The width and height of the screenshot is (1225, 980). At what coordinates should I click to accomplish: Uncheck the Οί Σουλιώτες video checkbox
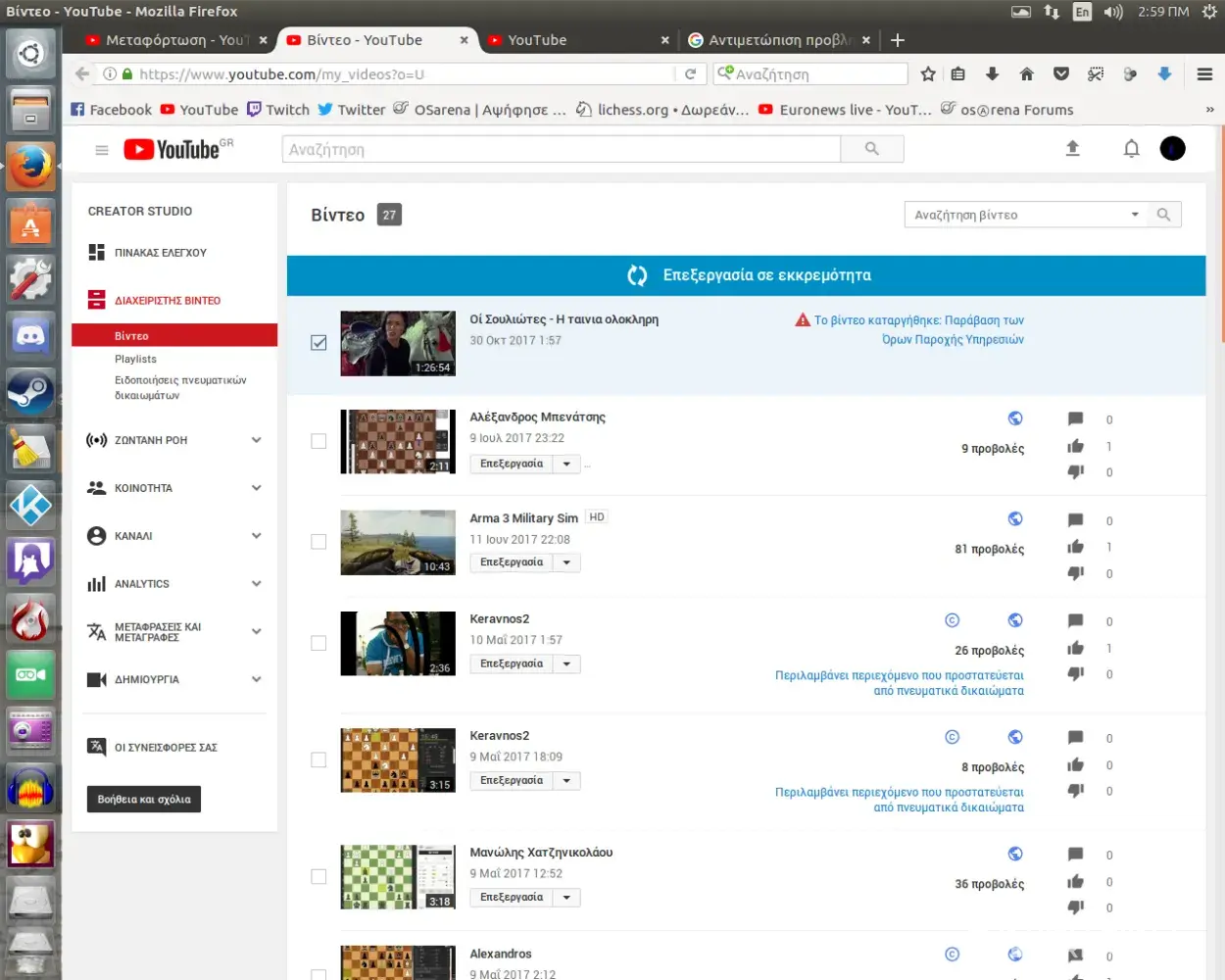click(x=318, y=342)
